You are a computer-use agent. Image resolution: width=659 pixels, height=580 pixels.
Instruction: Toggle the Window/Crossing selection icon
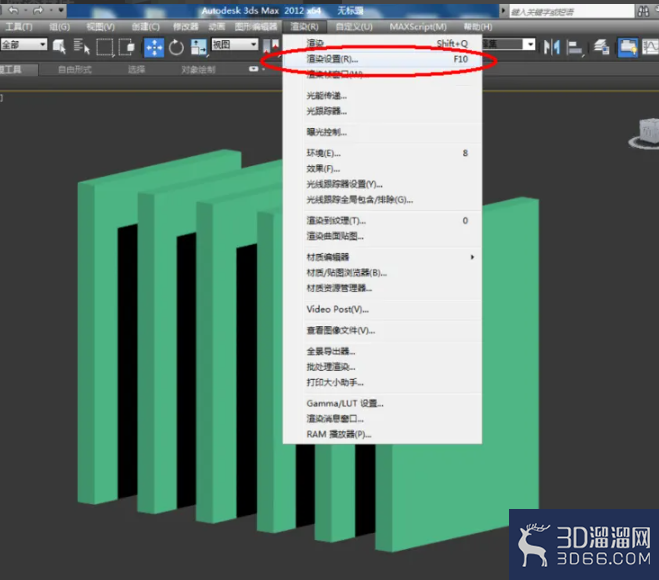point(126,47)
